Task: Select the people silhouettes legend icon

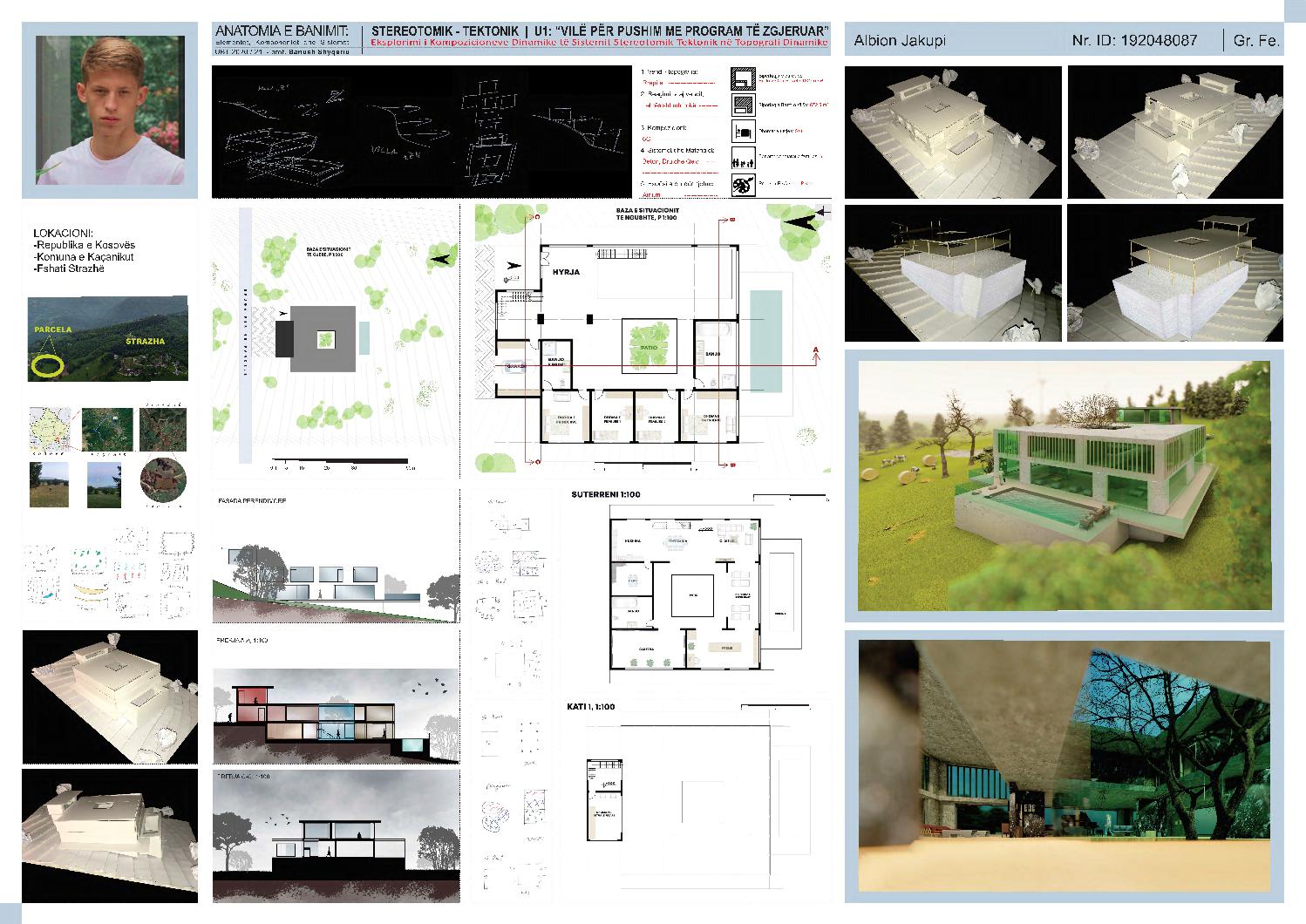Action: pyautogui.click(x=743, y=160)
